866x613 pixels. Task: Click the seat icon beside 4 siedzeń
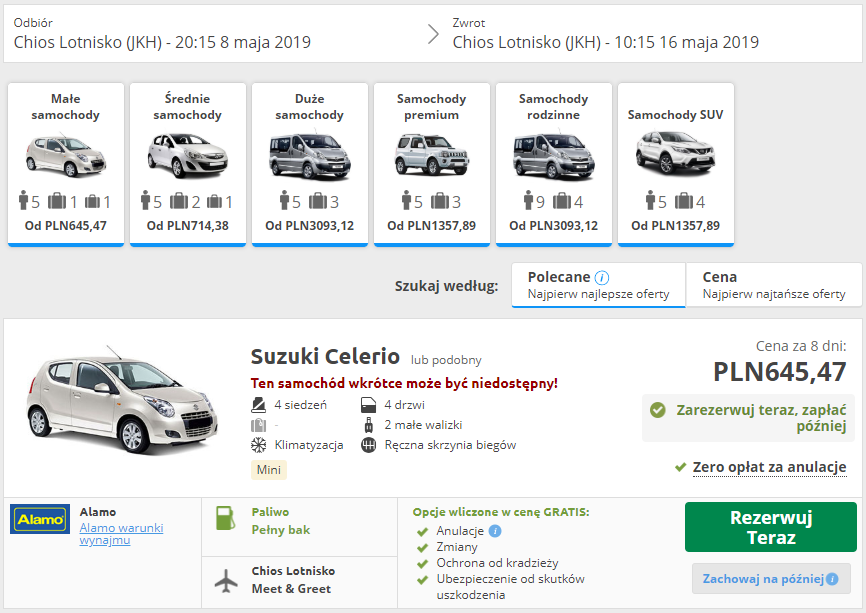(258, 405)
